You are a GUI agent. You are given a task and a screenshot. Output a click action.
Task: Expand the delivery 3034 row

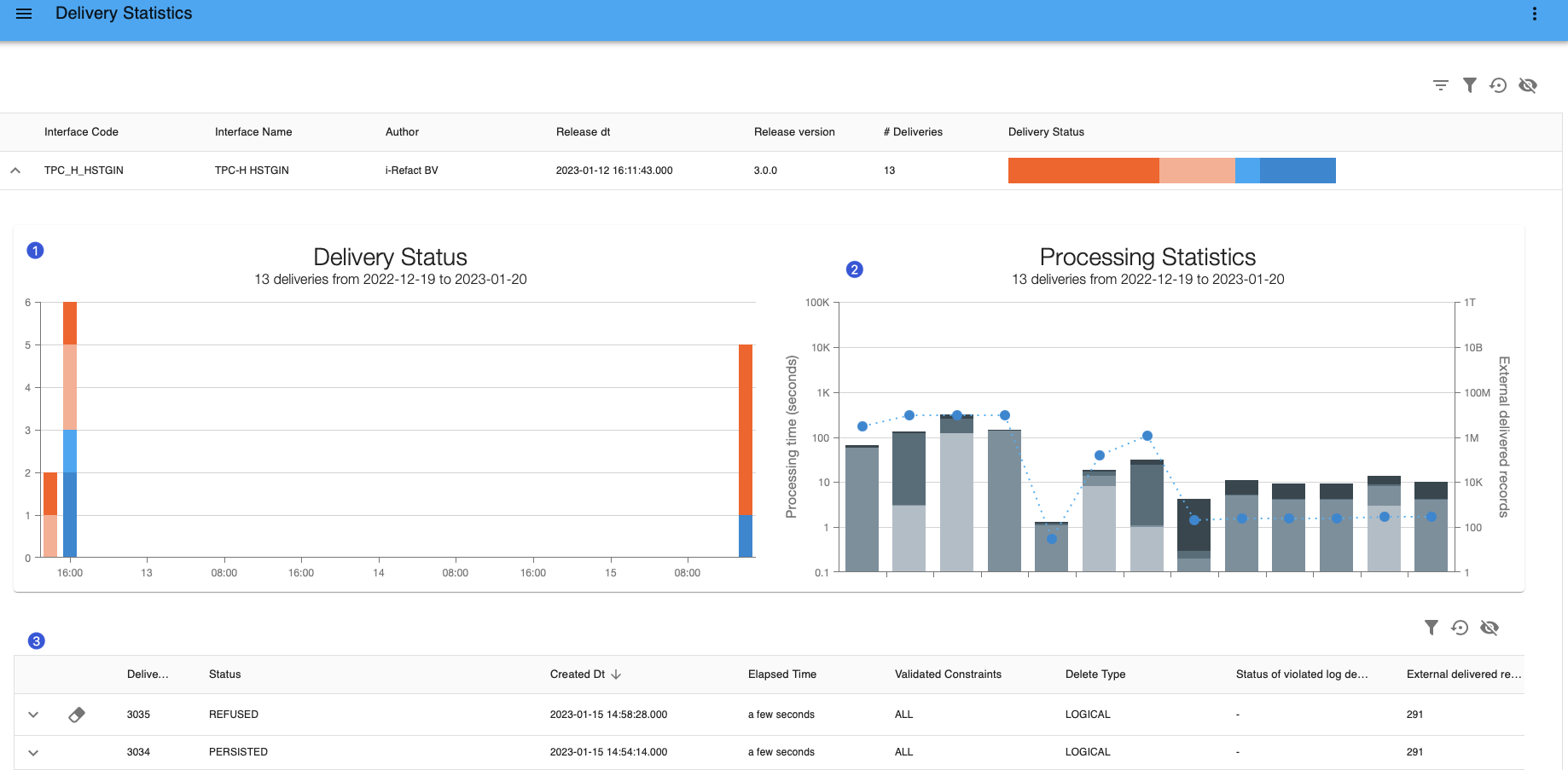(33, 752)
